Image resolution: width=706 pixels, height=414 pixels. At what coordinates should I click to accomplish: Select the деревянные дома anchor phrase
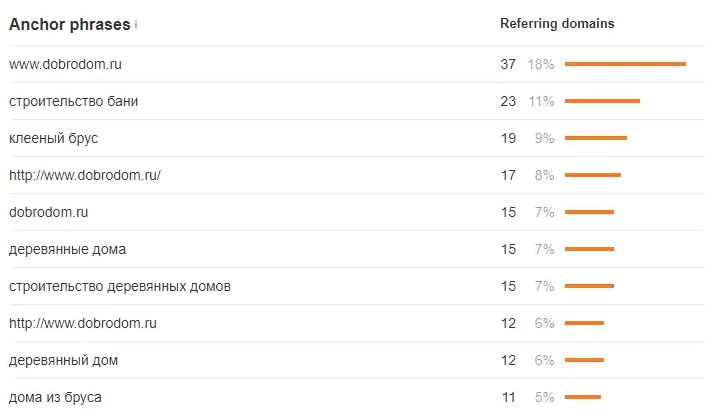tap(67, 249)
